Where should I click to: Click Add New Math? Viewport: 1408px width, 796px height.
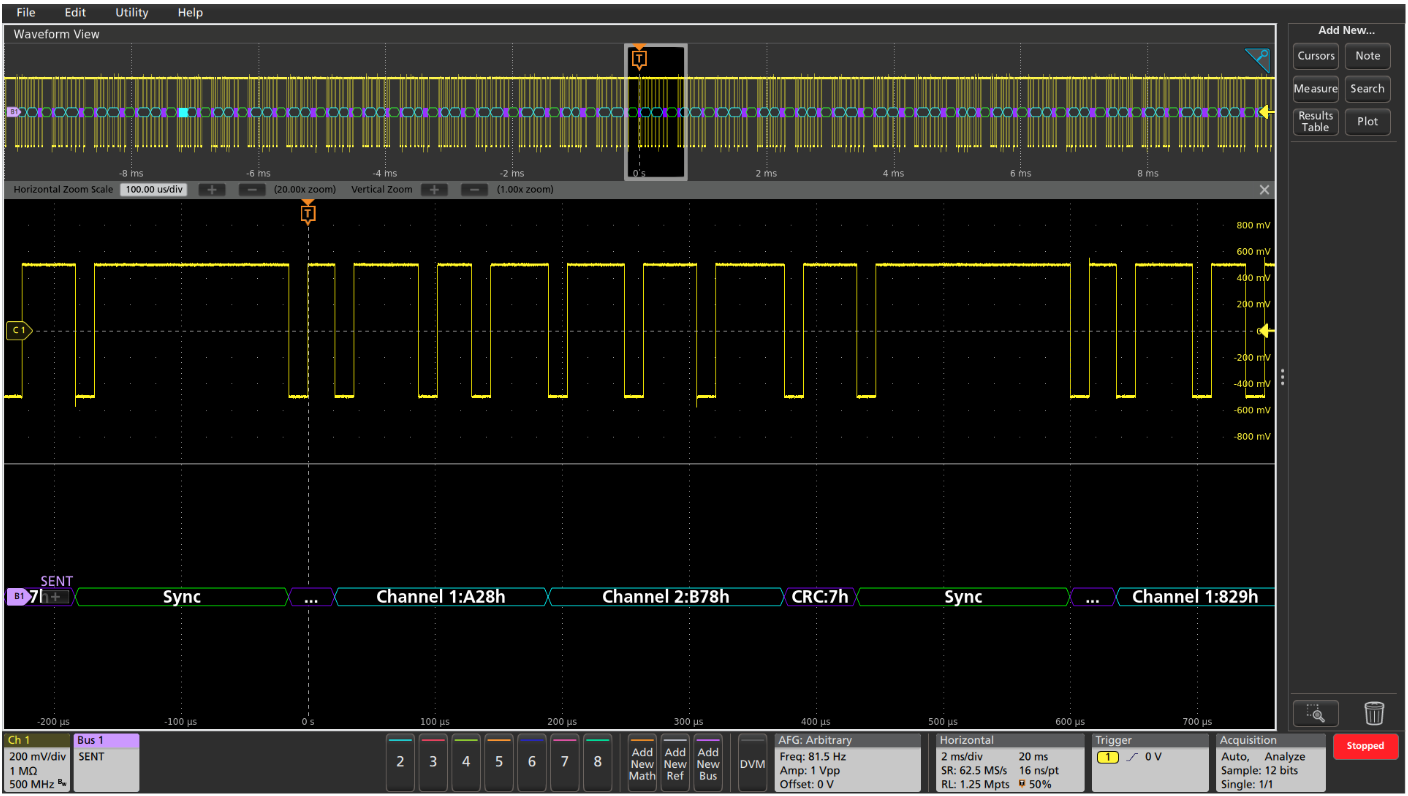(642, 760)
